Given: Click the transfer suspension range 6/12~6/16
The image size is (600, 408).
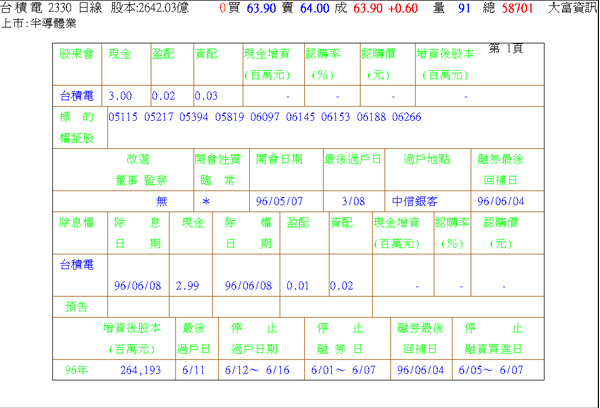Looking at the screenshot, I should click(x=257, y=370).
